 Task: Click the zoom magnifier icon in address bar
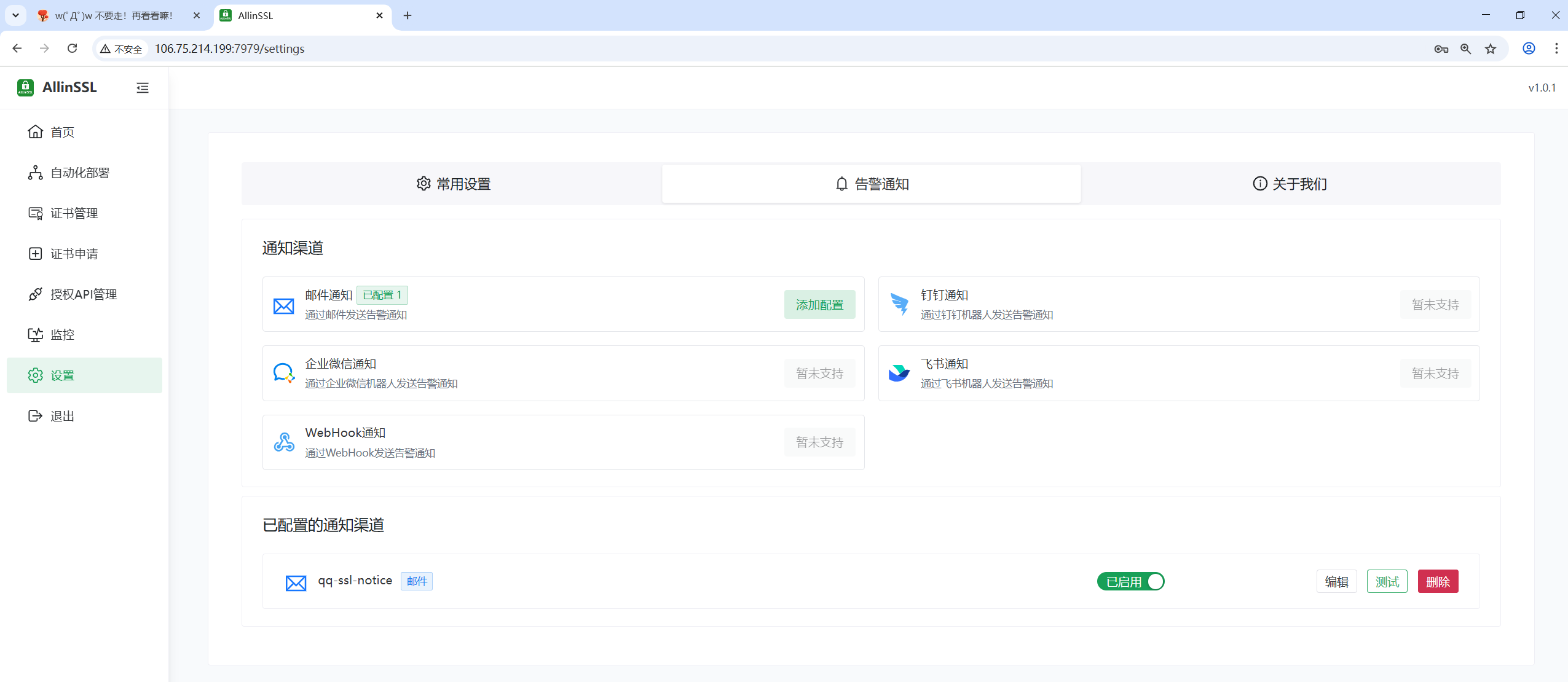click(1465, 49)
